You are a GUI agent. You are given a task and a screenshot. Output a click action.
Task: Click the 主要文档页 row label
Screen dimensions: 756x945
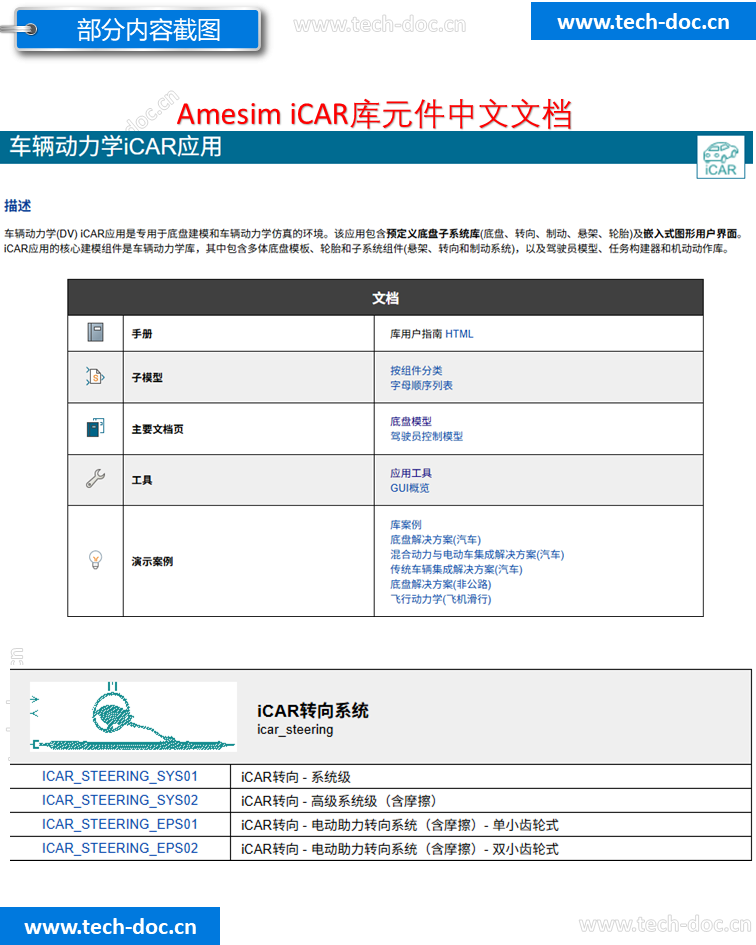pos(157,429)
